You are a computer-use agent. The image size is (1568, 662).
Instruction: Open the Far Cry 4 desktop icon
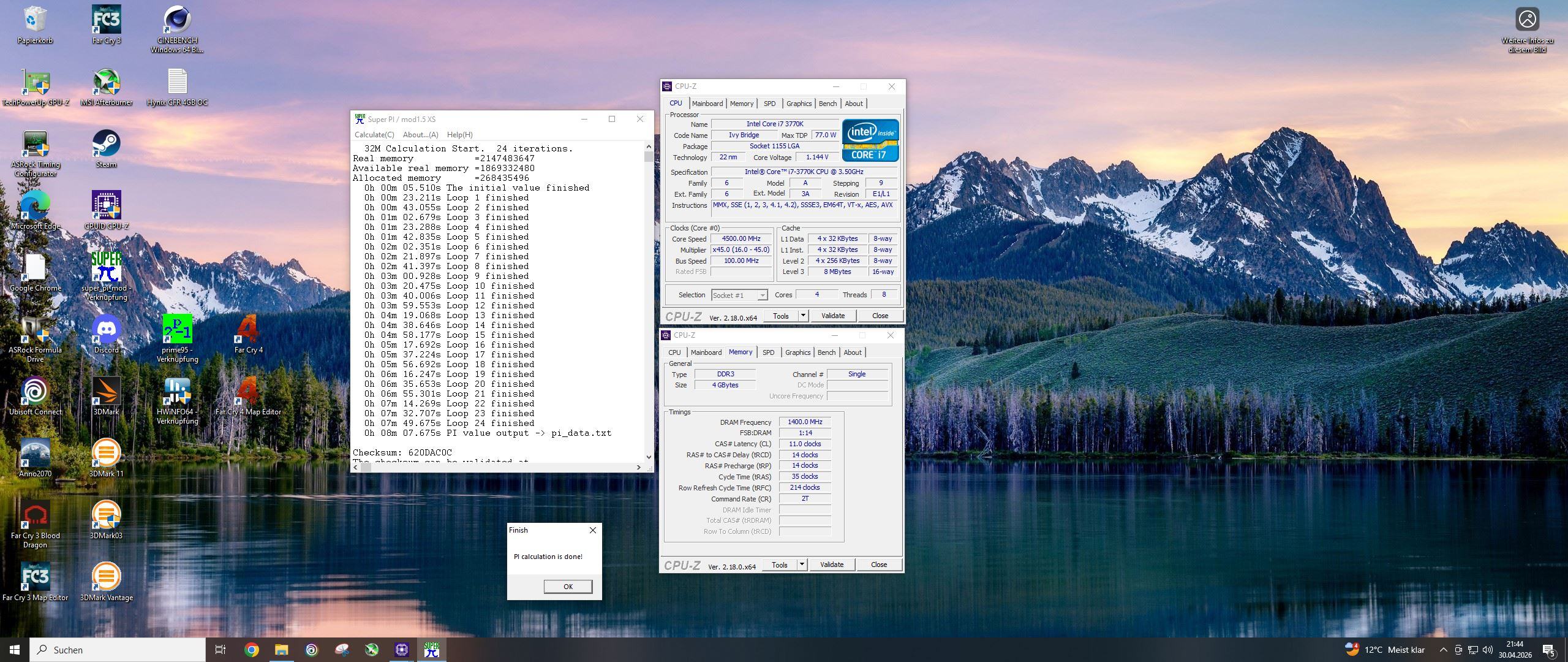click(248, 335)
